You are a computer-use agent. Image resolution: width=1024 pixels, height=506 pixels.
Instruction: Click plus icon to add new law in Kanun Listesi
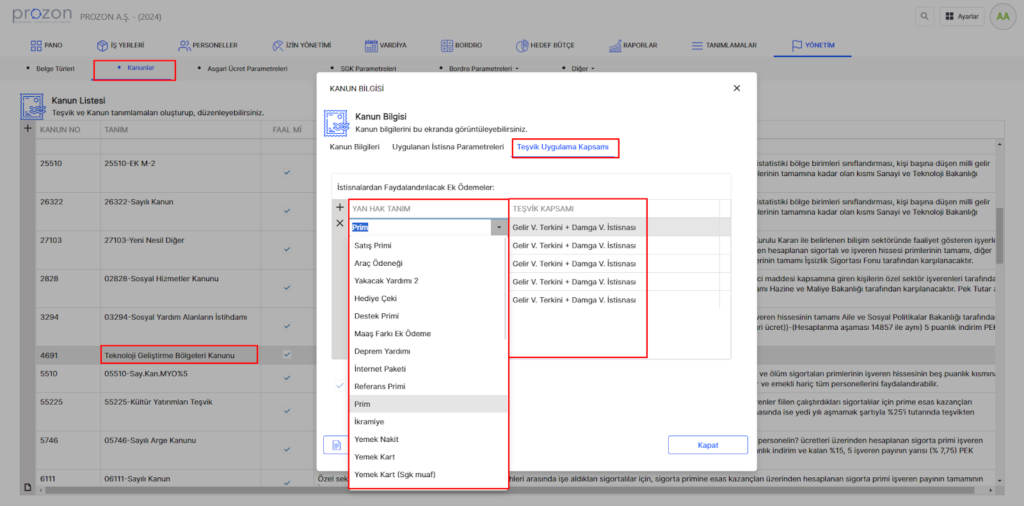pos(28,129)
